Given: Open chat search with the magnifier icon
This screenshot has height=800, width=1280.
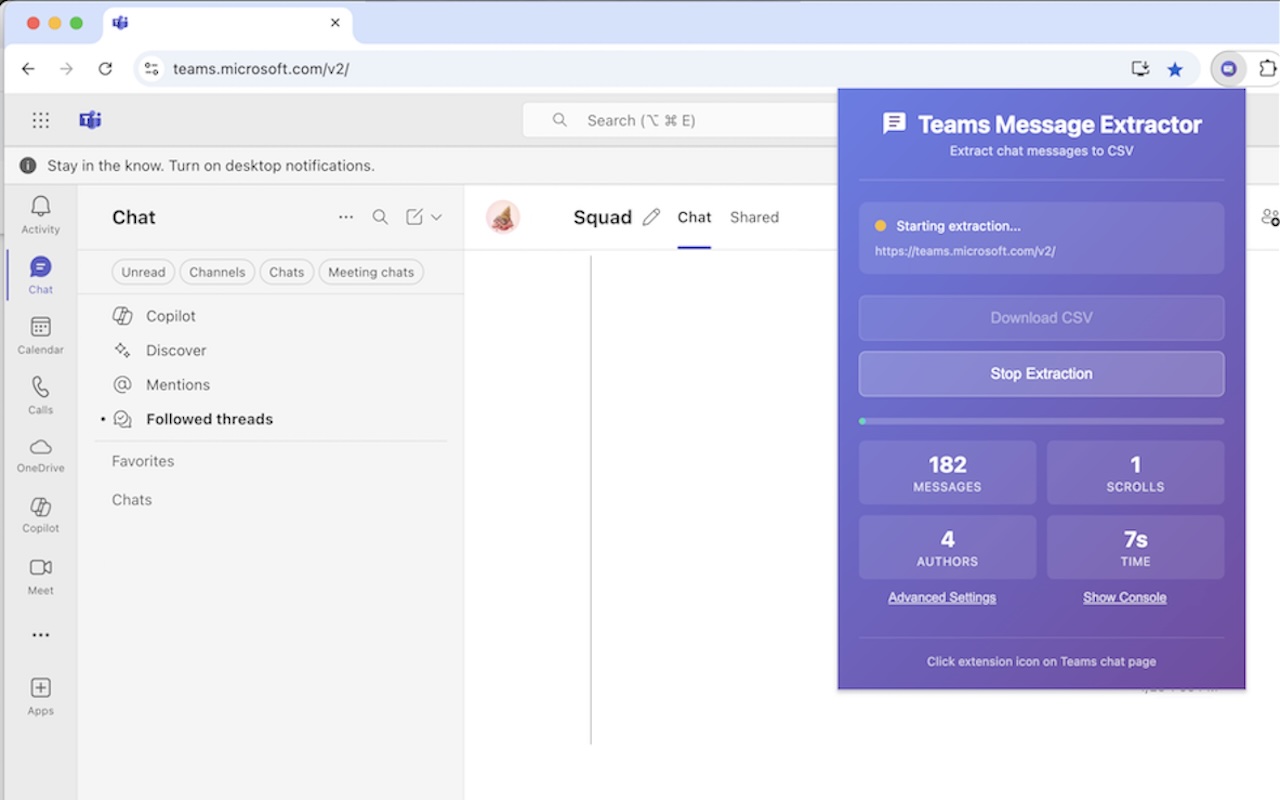Looking at the screenshot, I should pyautogui.click(x=380, y=216).
